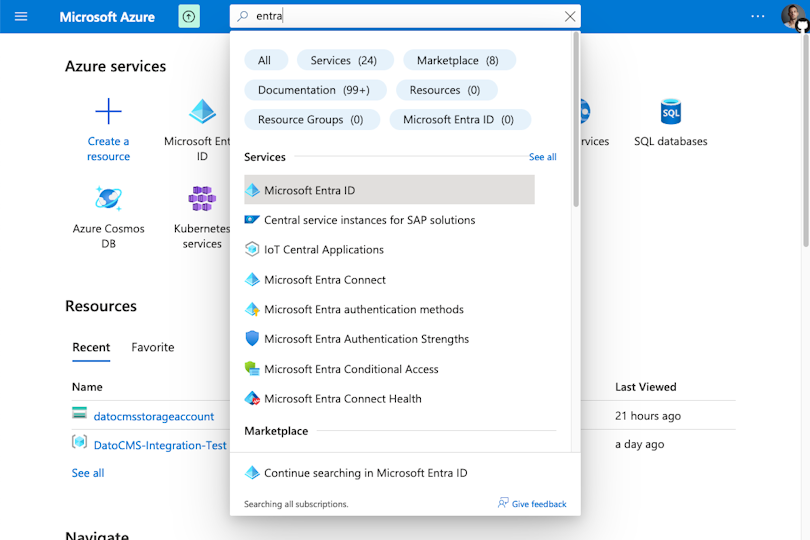Click See all next to Services heading
This screenshot has height=540, width=810.
(542, 157)
